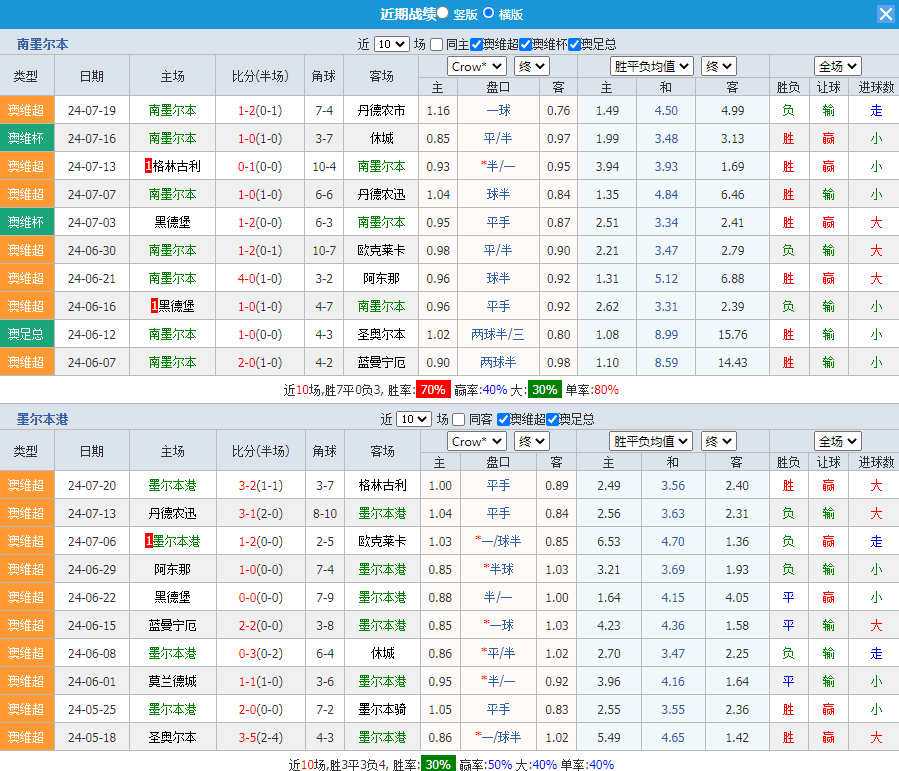Open team 圣奥尔本 in 24-05-18 row
Screen dimensions: 899x771
tap(172, 737)
